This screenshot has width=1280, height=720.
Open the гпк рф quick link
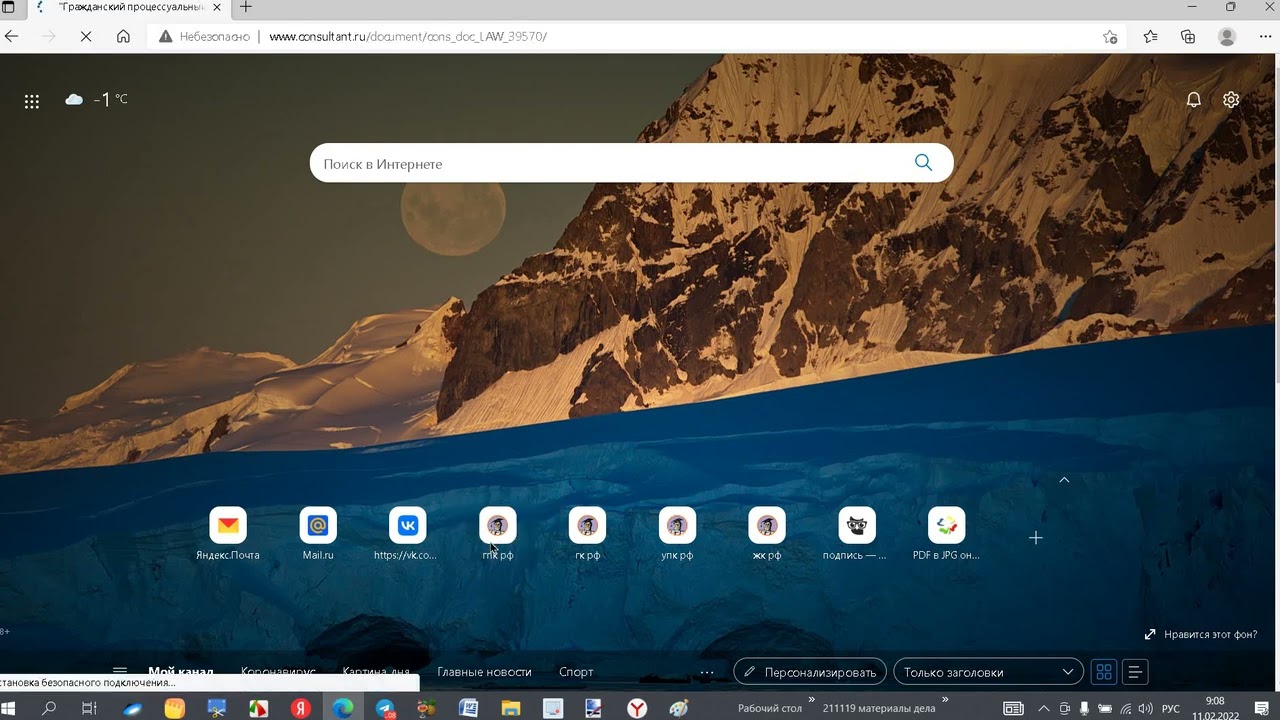click(x=497, y=534)
